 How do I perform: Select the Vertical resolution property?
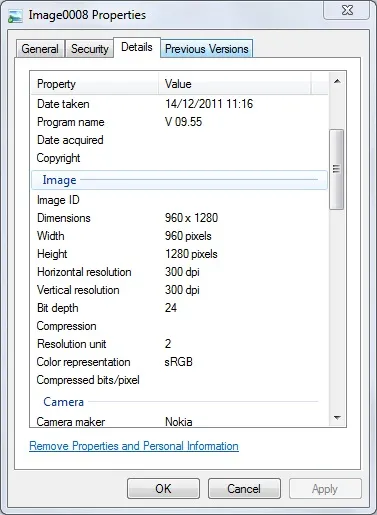[x=78, y=290]
